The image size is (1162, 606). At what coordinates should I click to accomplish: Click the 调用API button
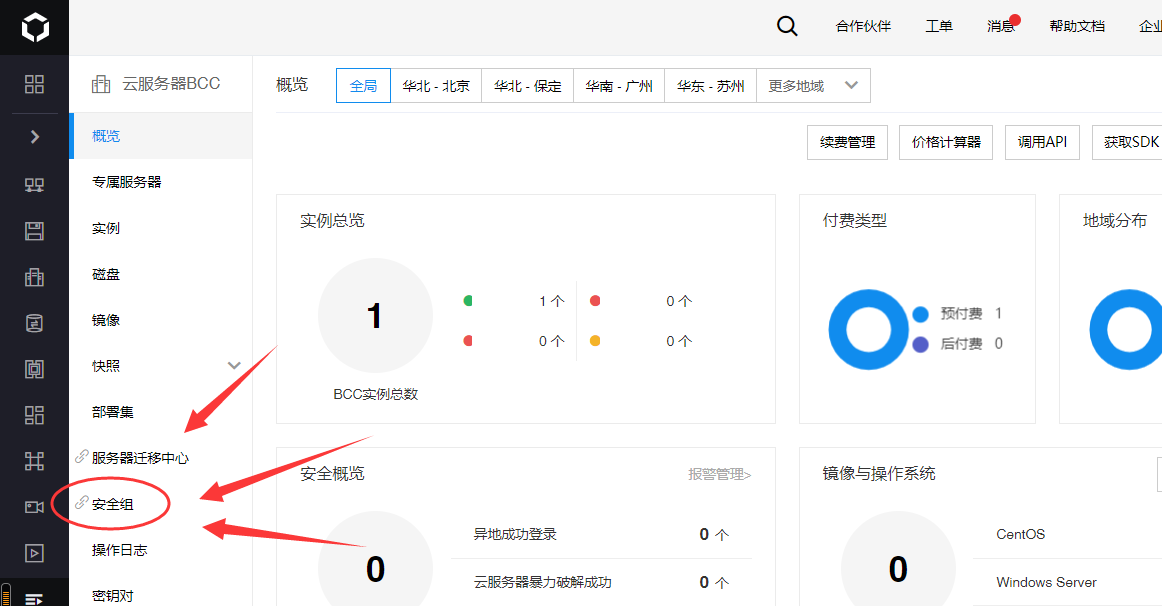1041,143
